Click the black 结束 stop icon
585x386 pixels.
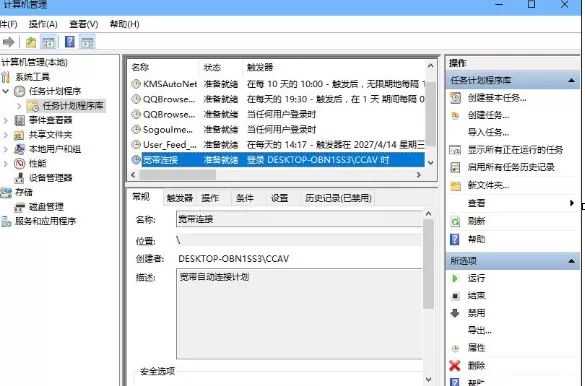point(455,296)
